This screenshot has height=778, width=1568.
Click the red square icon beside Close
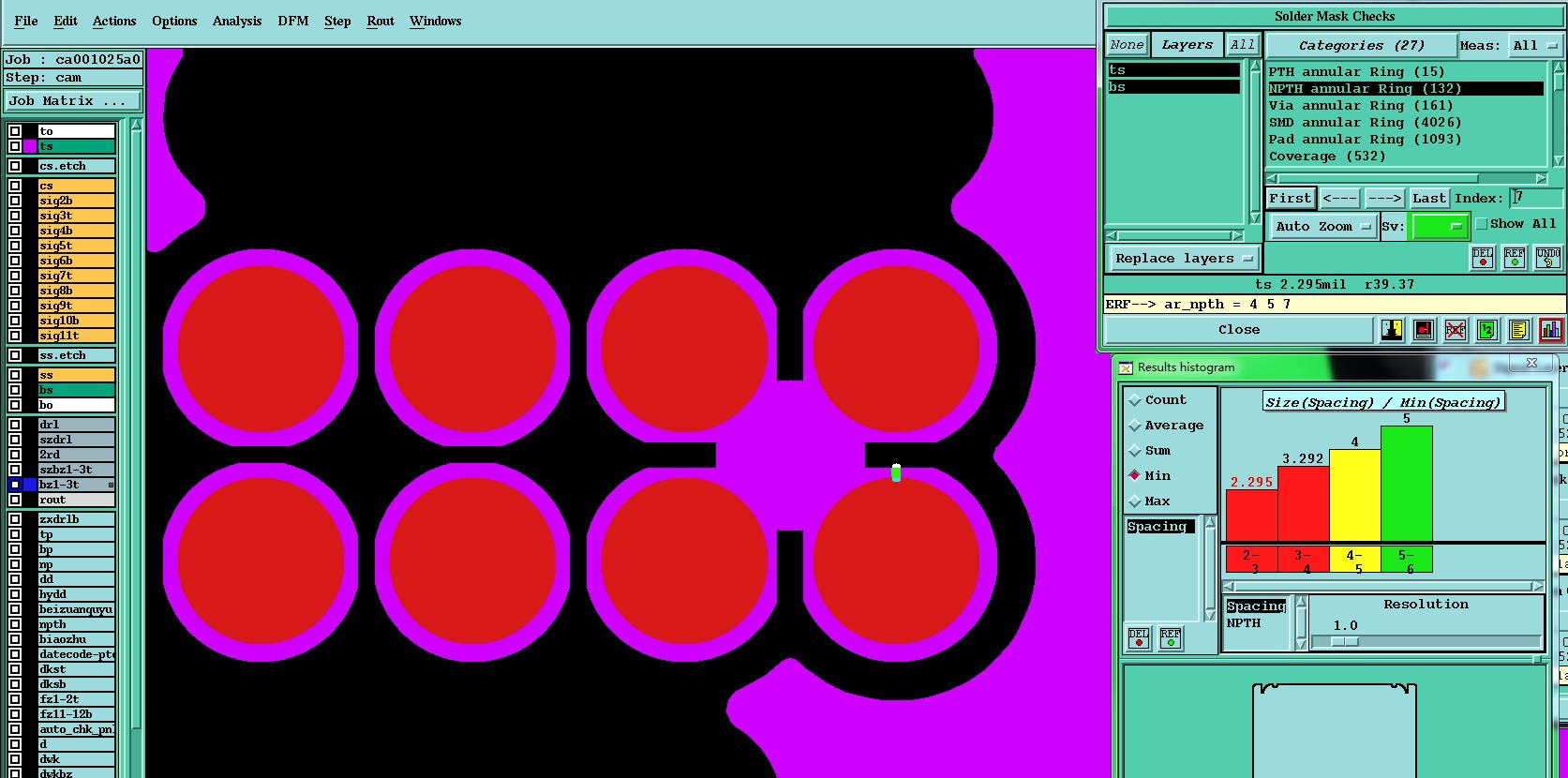click(1424, 330)
